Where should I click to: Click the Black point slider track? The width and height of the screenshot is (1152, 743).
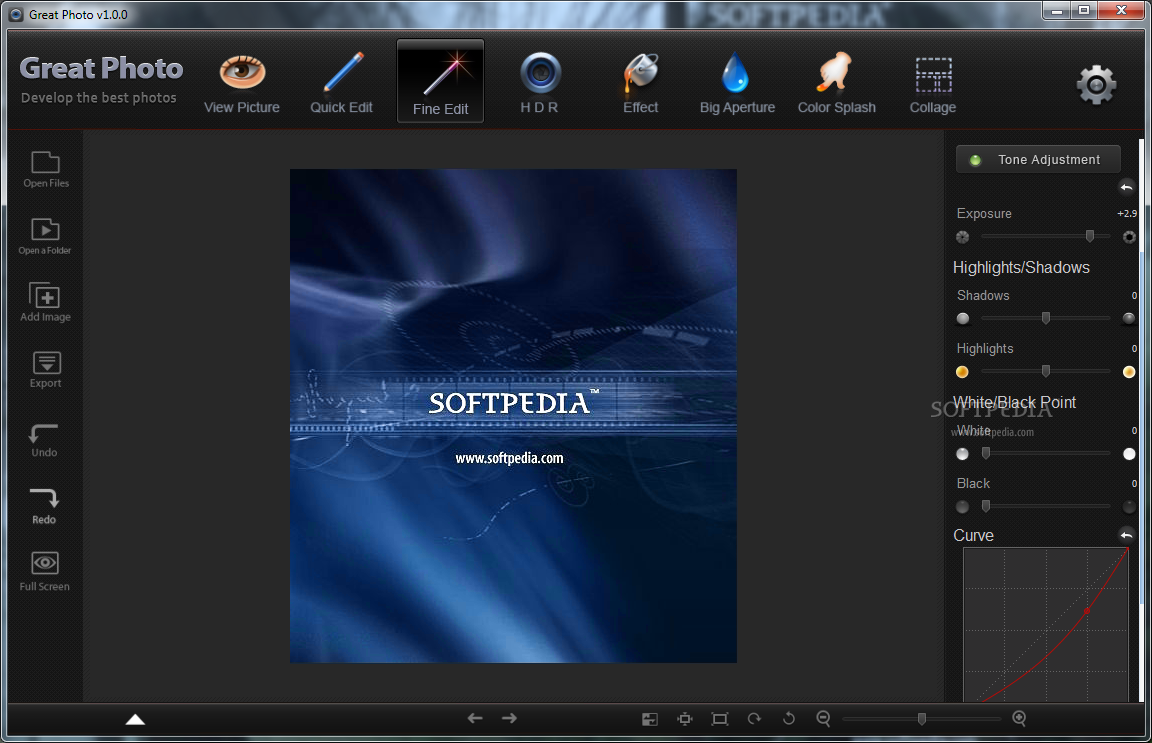click(1045, 506)
